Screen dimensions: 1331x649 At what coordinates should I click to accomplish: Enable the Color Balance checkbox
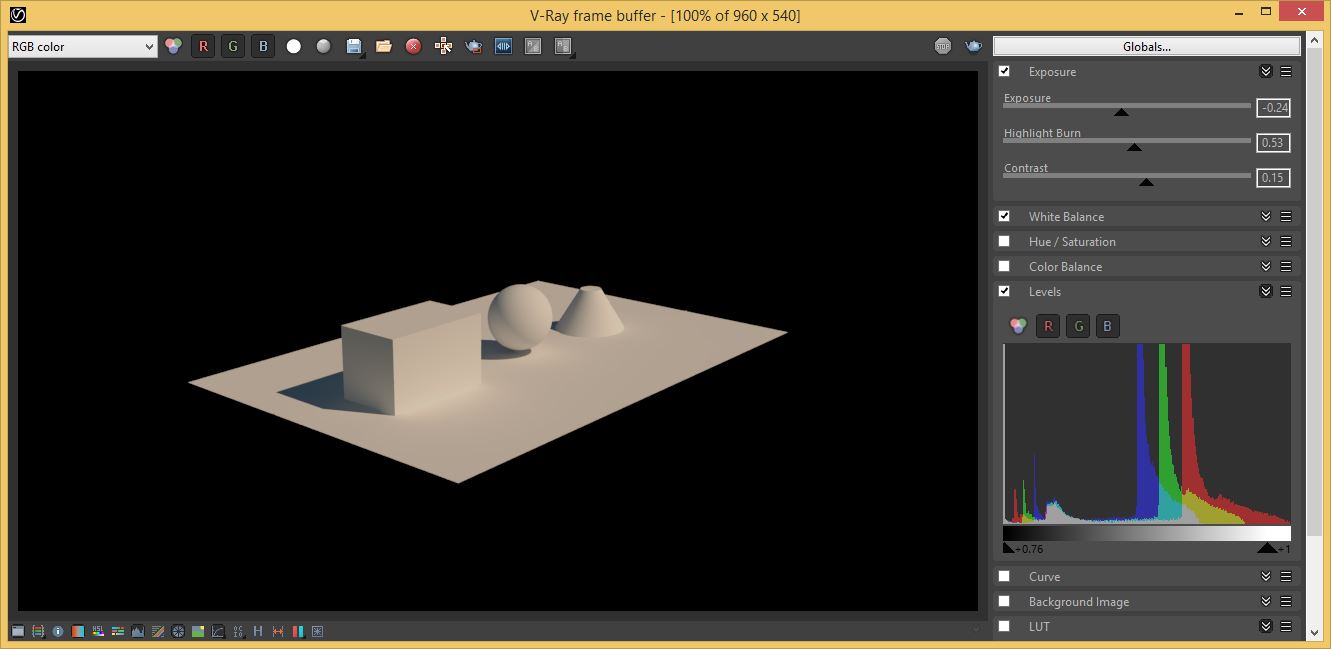[x=1004, y=266]
